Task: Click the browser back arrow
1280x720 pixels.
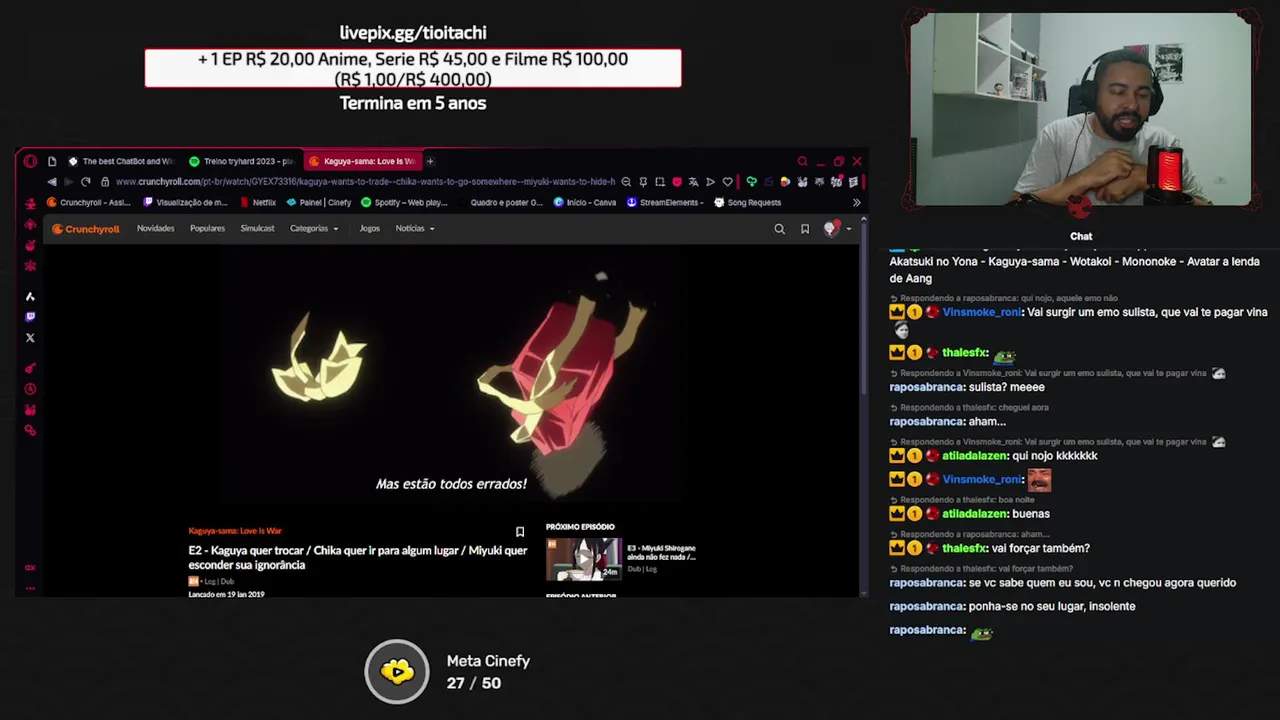Action: [x=52, y=182]
